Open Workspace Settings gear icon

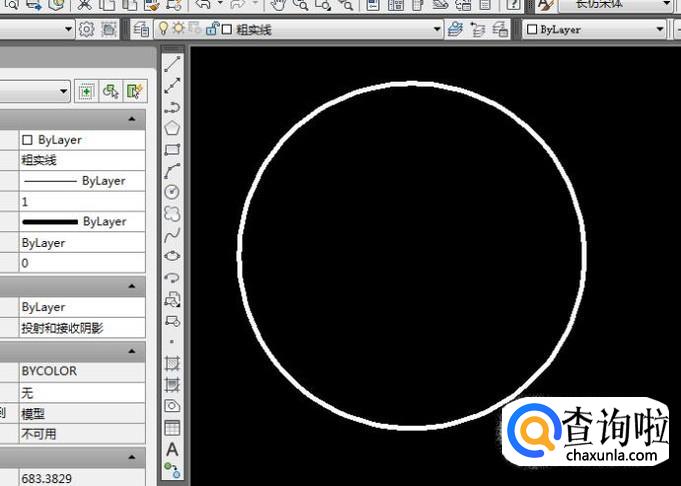[x=86, y=30]
